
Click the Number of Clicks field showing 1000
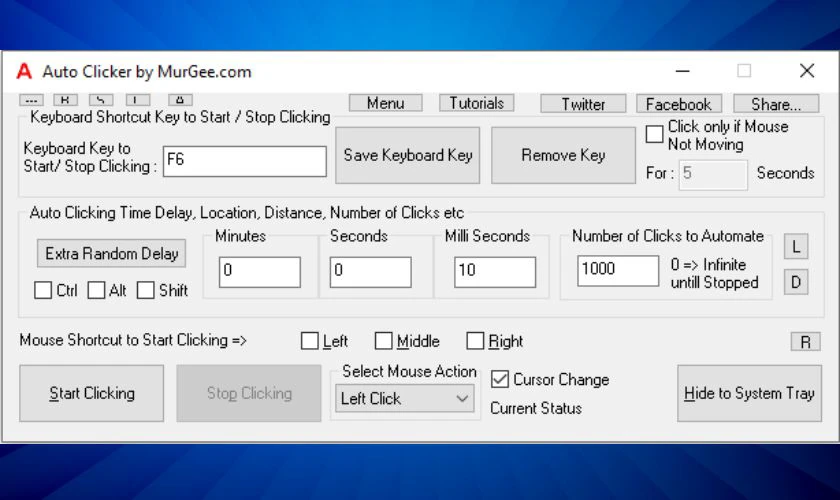pyautogui.click(x=618, y=271)
